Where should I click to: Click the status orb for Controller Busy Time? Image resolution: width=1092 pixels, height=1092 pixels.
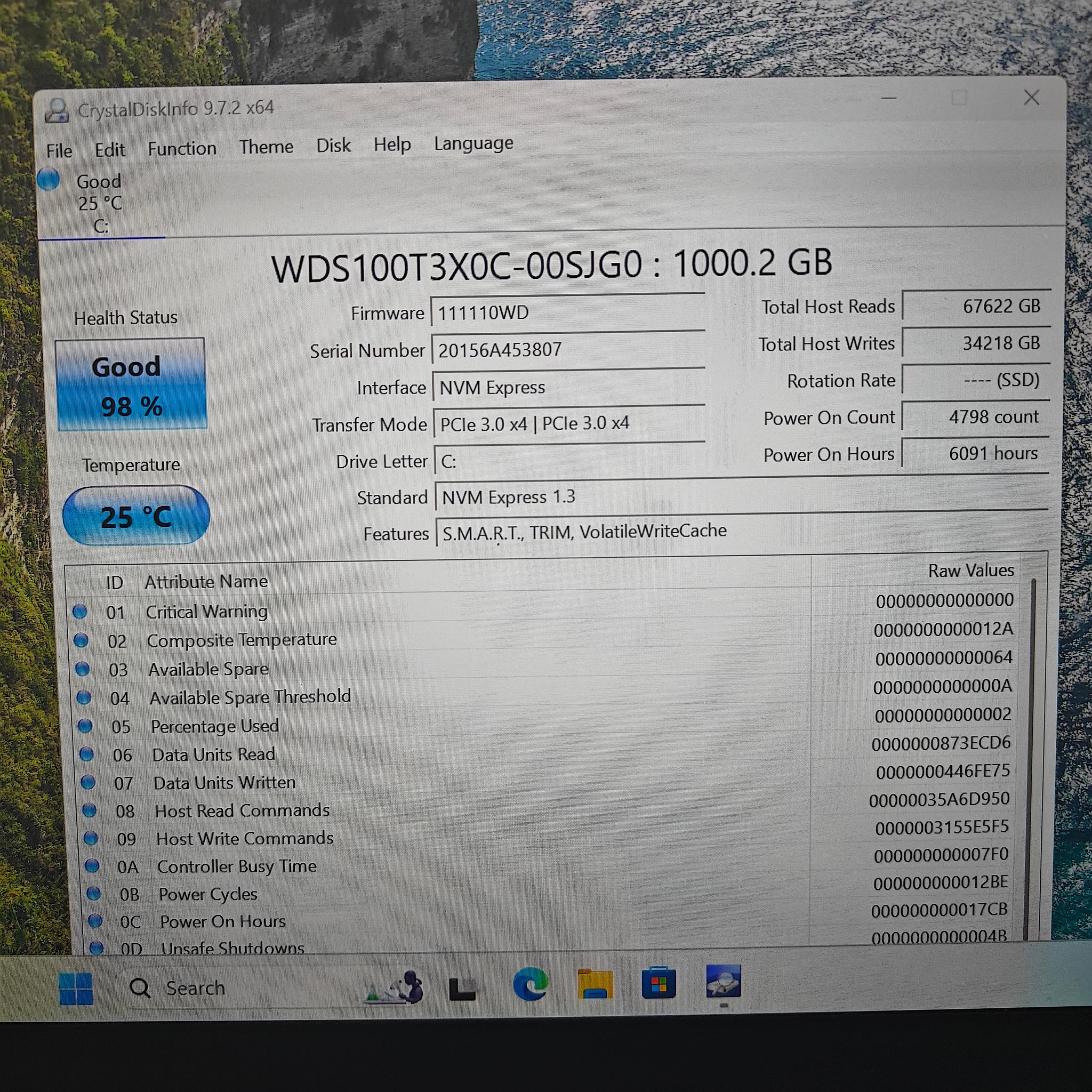click(92, 866)
